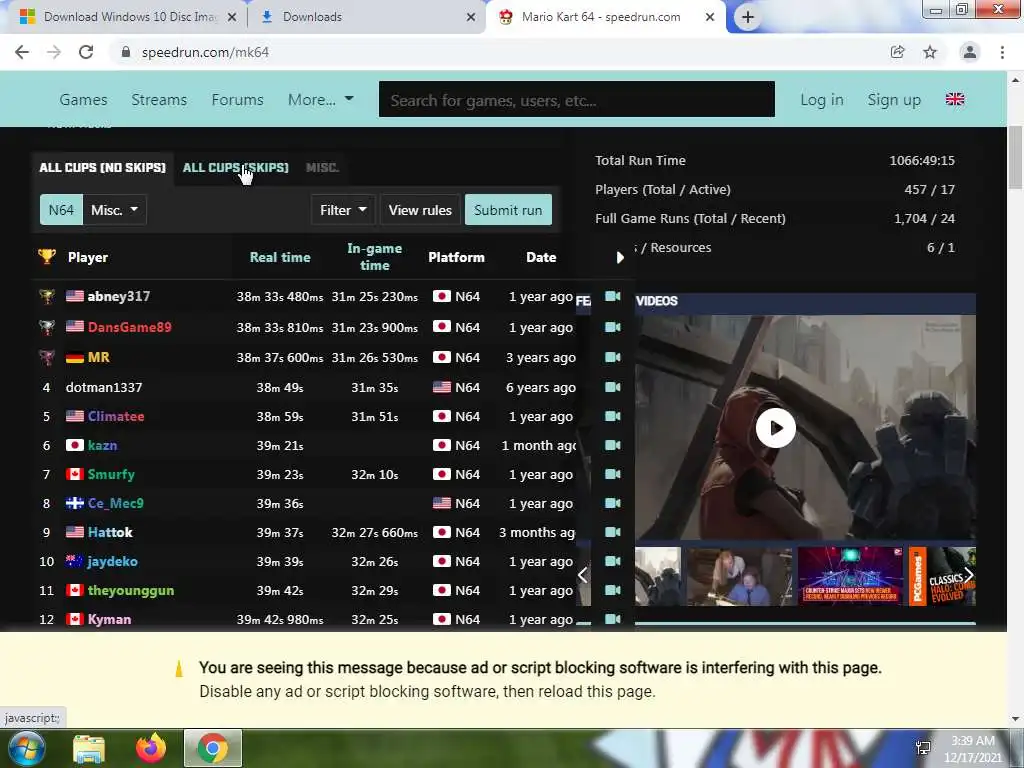Switch to the Downloads browser tab
The height and width of the screenshot is (768, 1024).
pos(368,17)
